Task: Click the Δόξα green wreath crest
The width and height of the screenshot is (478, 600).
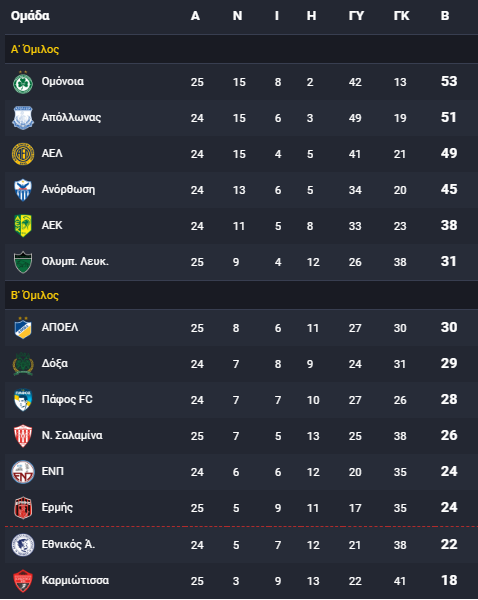Action: [23, 364]
